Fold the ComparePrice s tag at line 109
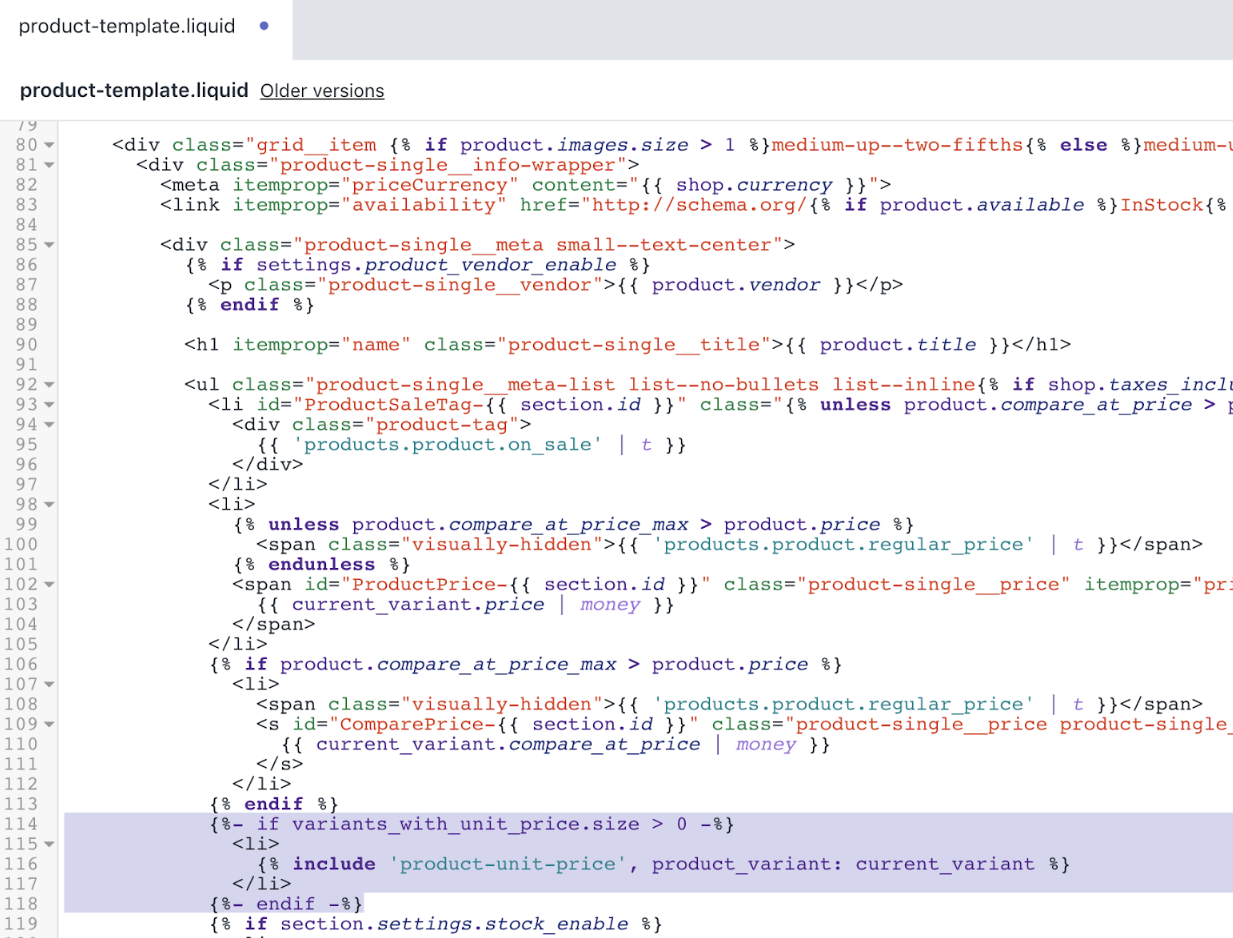Image resolution: width=1233 pixels, height=938 pixels. (49, 724)
